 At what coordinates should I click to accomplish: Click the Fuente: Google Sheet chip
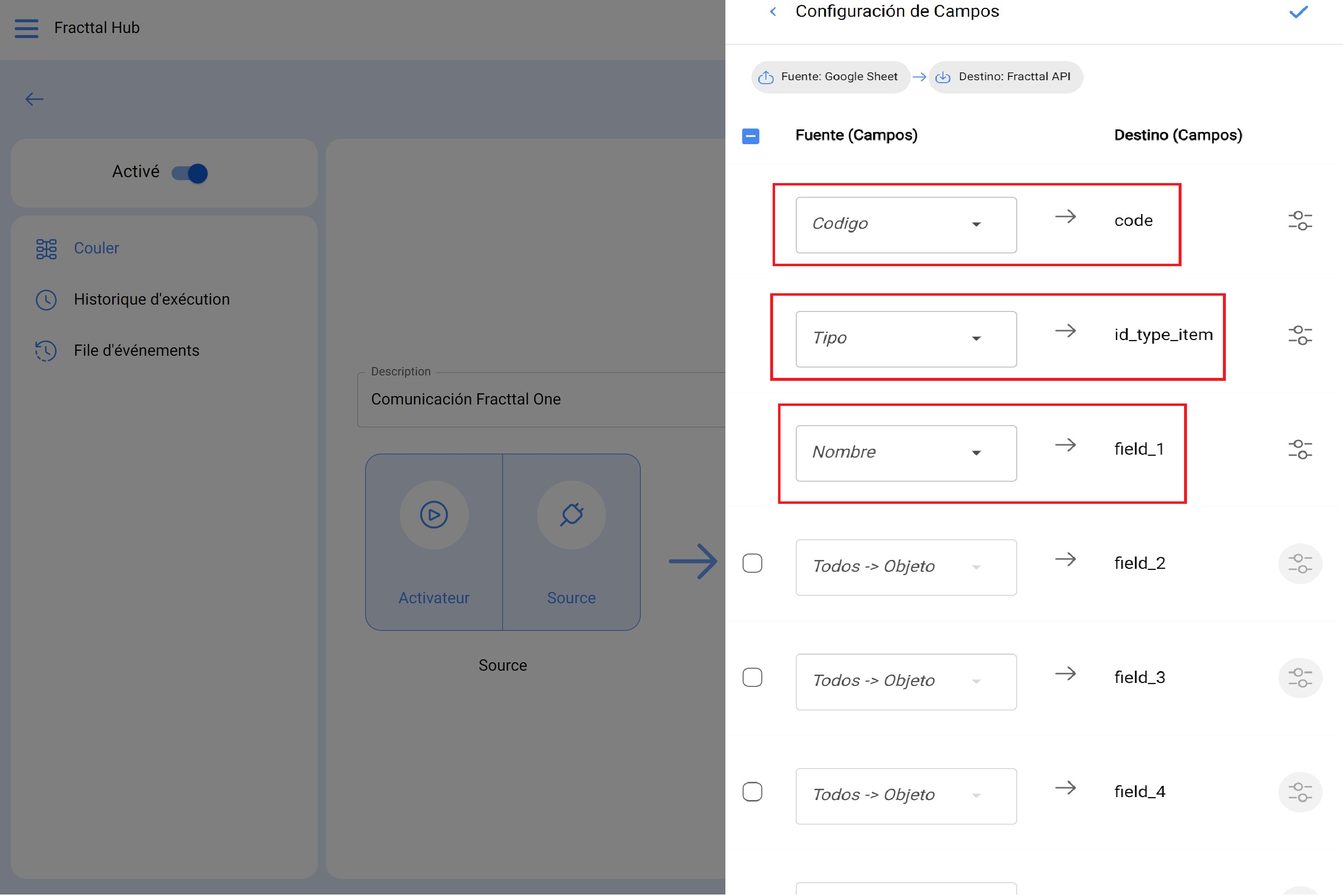pos(830,77)
